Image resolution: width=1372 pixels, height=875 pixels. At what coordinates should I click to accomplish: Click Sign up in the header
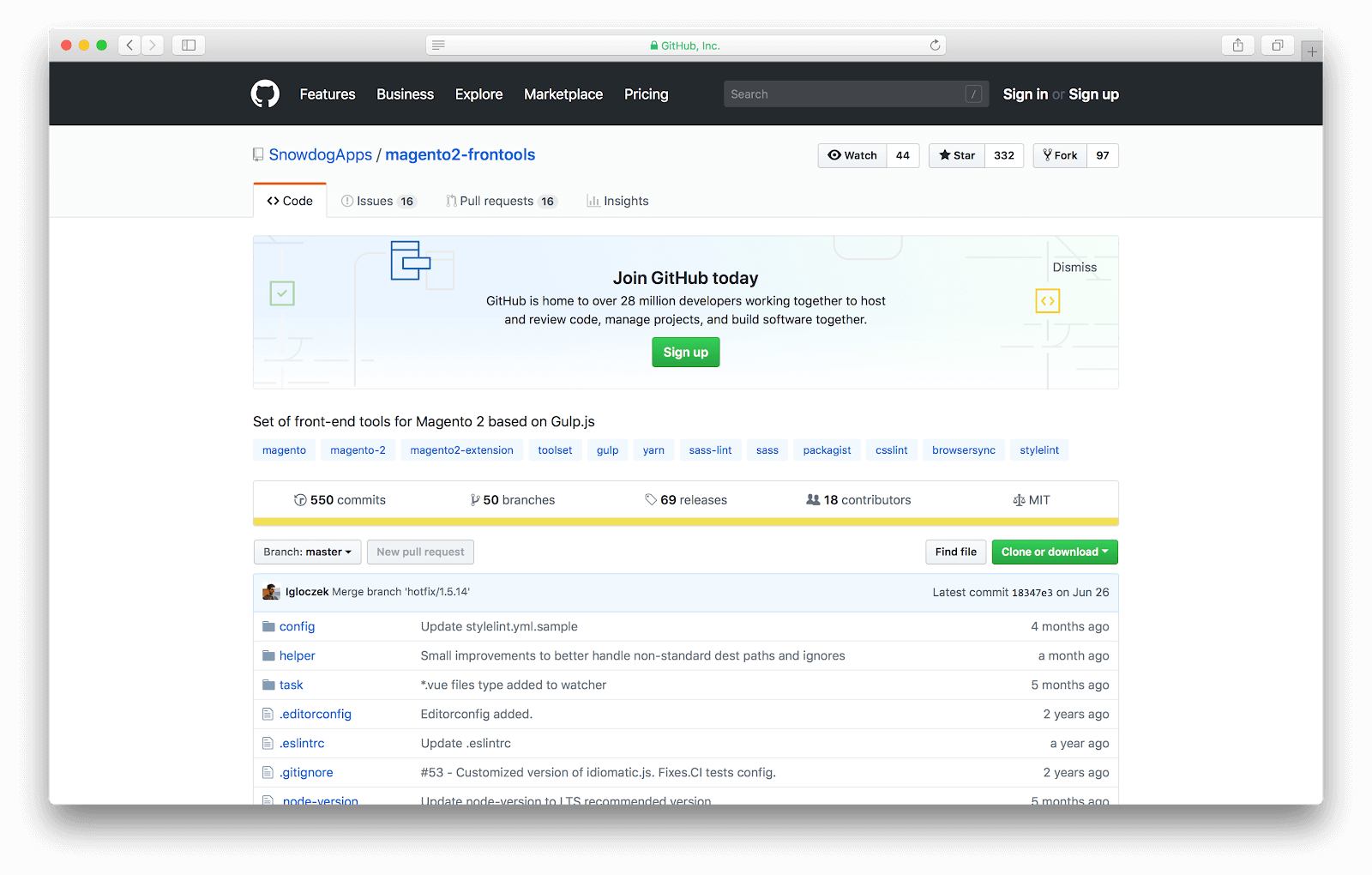click(1093, 94)
